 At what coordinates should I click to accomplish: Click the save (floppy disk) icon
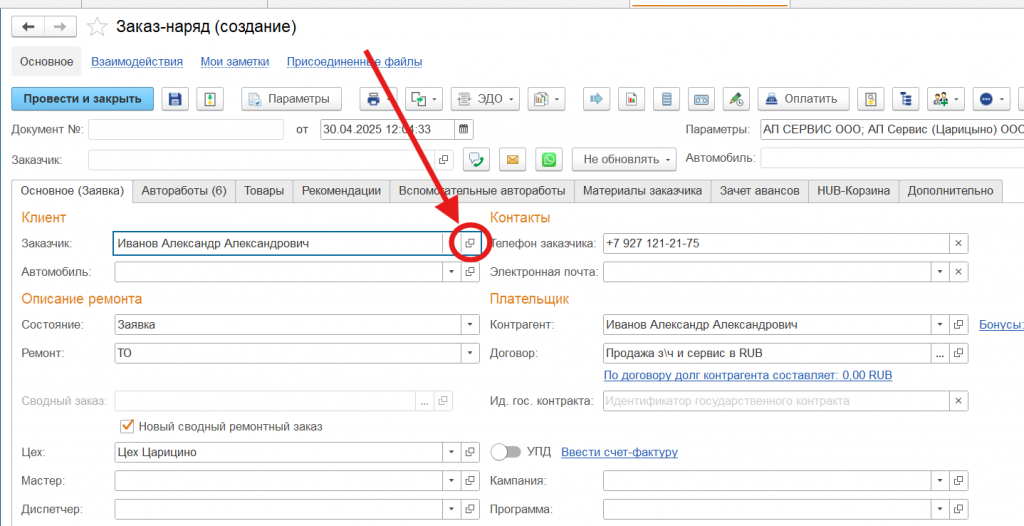[176, 99]
